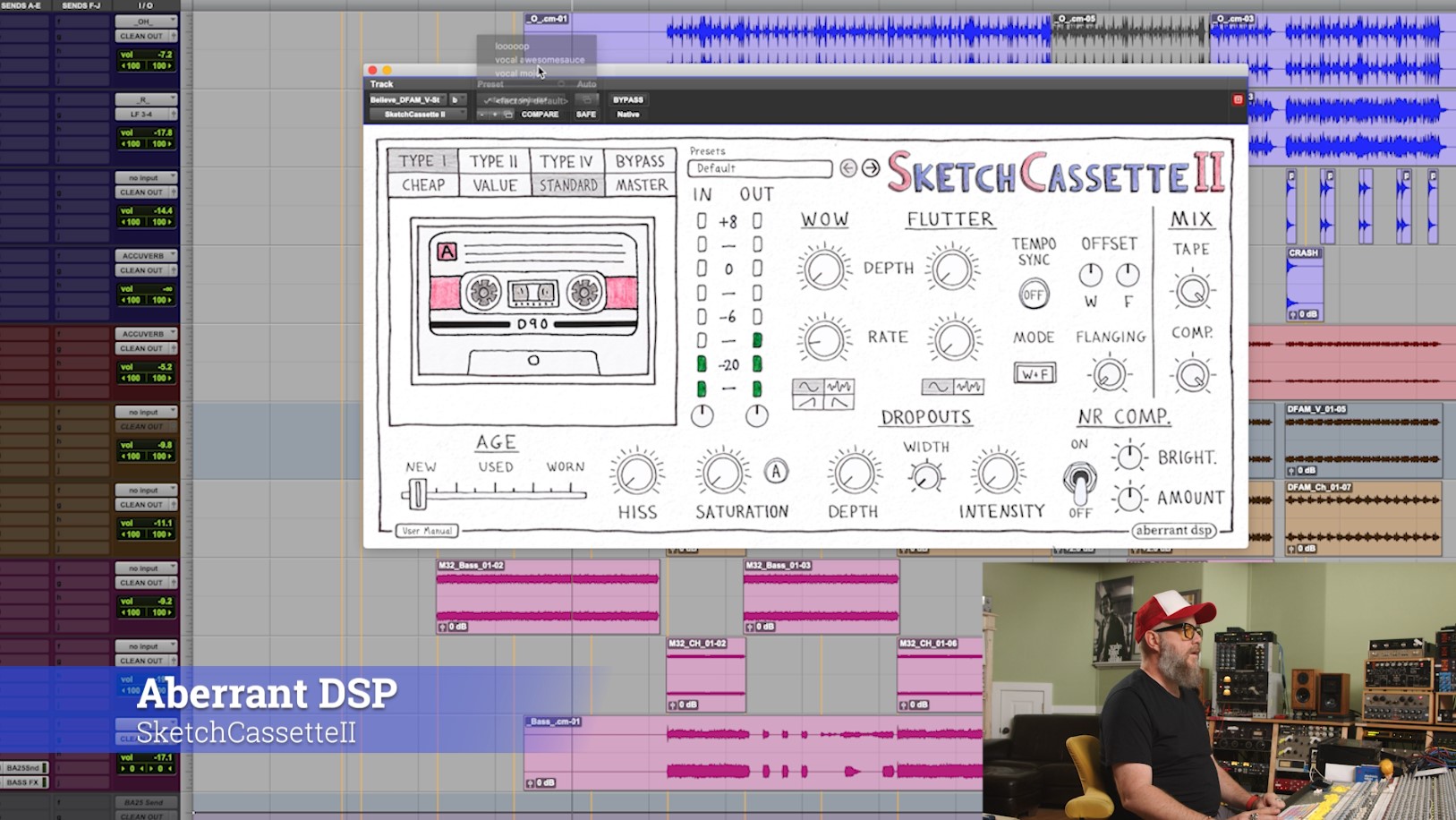Click the NR Comp Bright knob
The image size is (1456, 820).
coord(1129,457)
